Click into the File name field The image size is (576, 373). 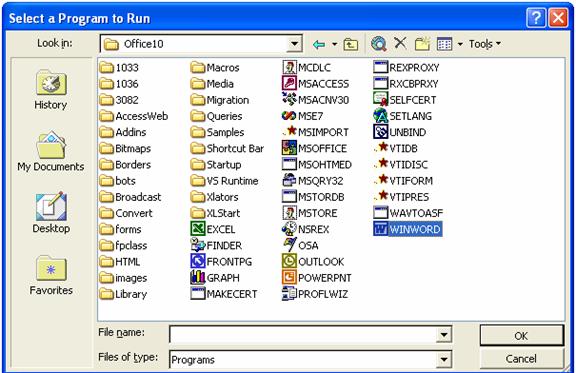tap(303, 334)
